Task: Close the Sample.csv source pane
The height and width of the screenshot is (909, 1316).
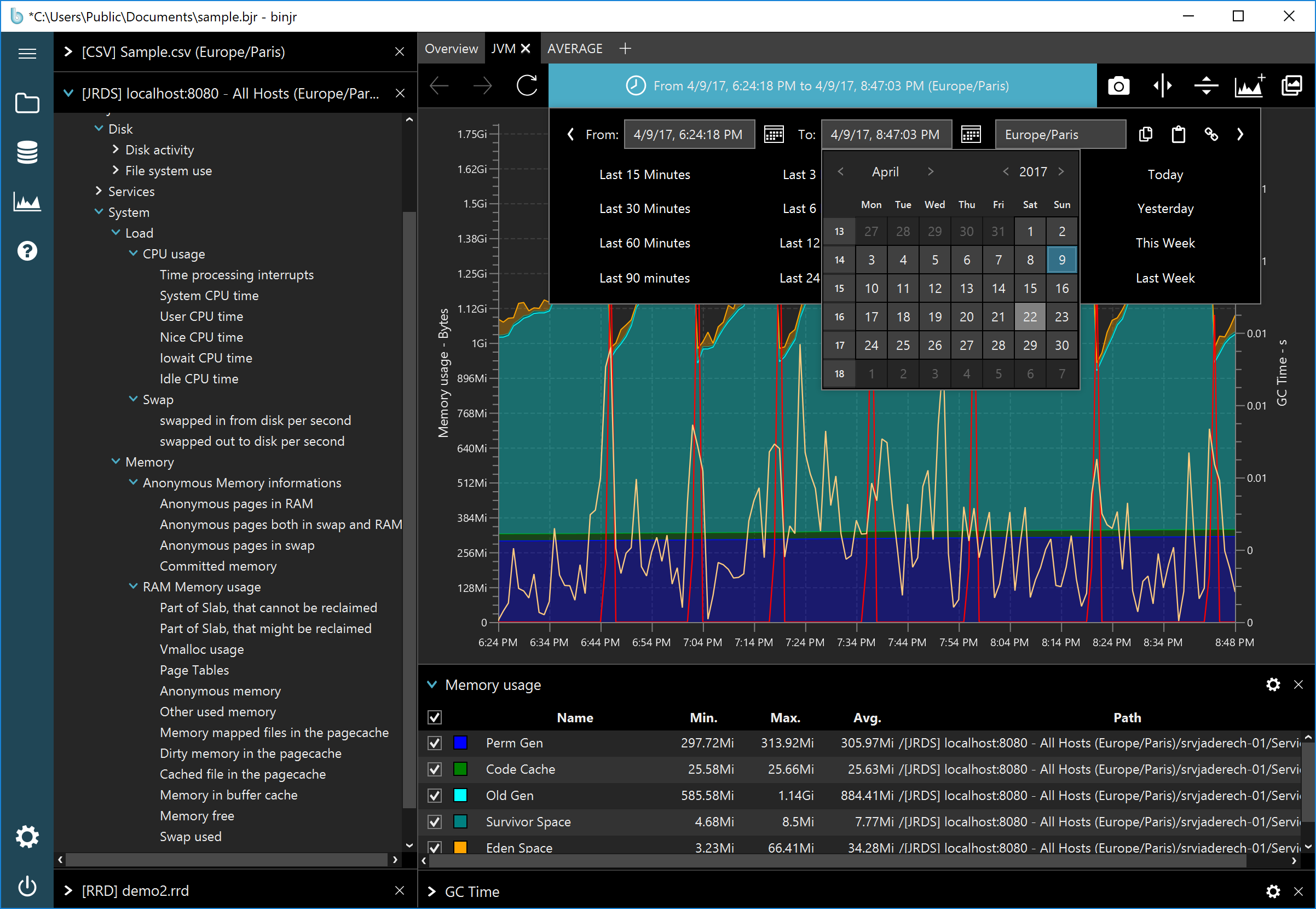Action: coord(400,52)
